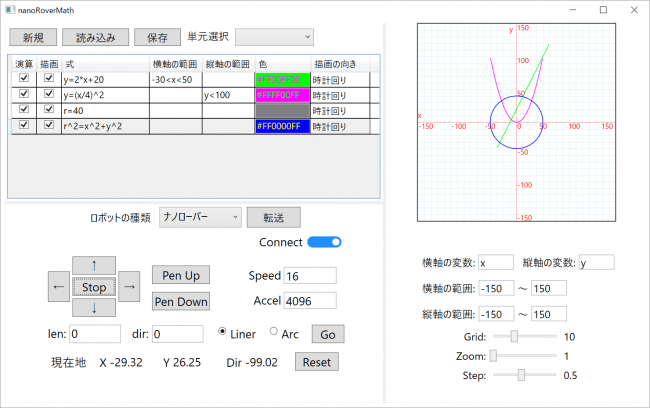The width and height of the screenshot is (650, 408).
Task: Click the 保存 save button
Action: (157, 37)
